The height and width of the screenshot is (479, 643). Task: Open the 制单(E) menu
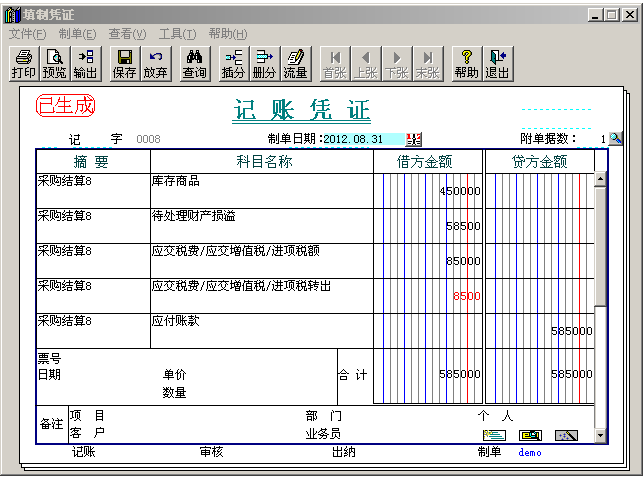pyautogui.click(x=77, y=34)
